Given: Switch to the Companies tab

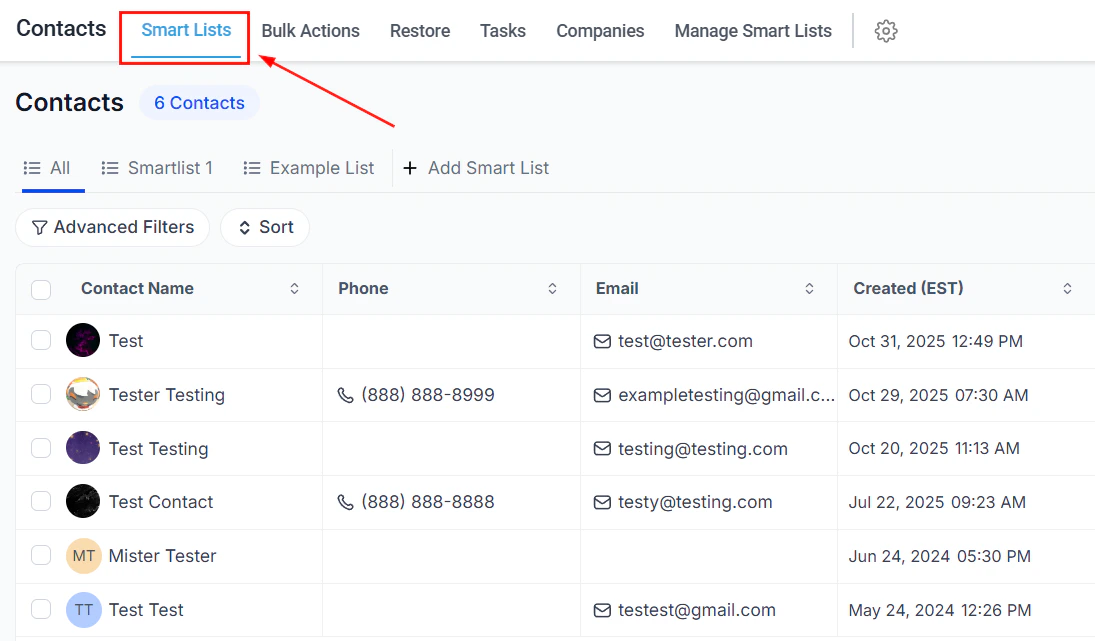Looking at the screenshot, I should pos(600,30).
